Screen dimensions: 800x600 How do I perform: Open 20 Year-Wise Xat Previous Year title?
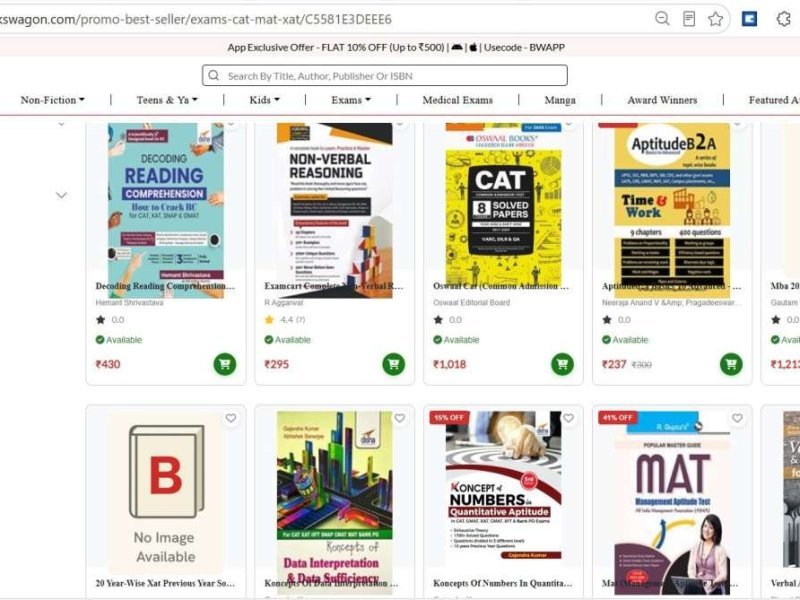pos(165,583)
